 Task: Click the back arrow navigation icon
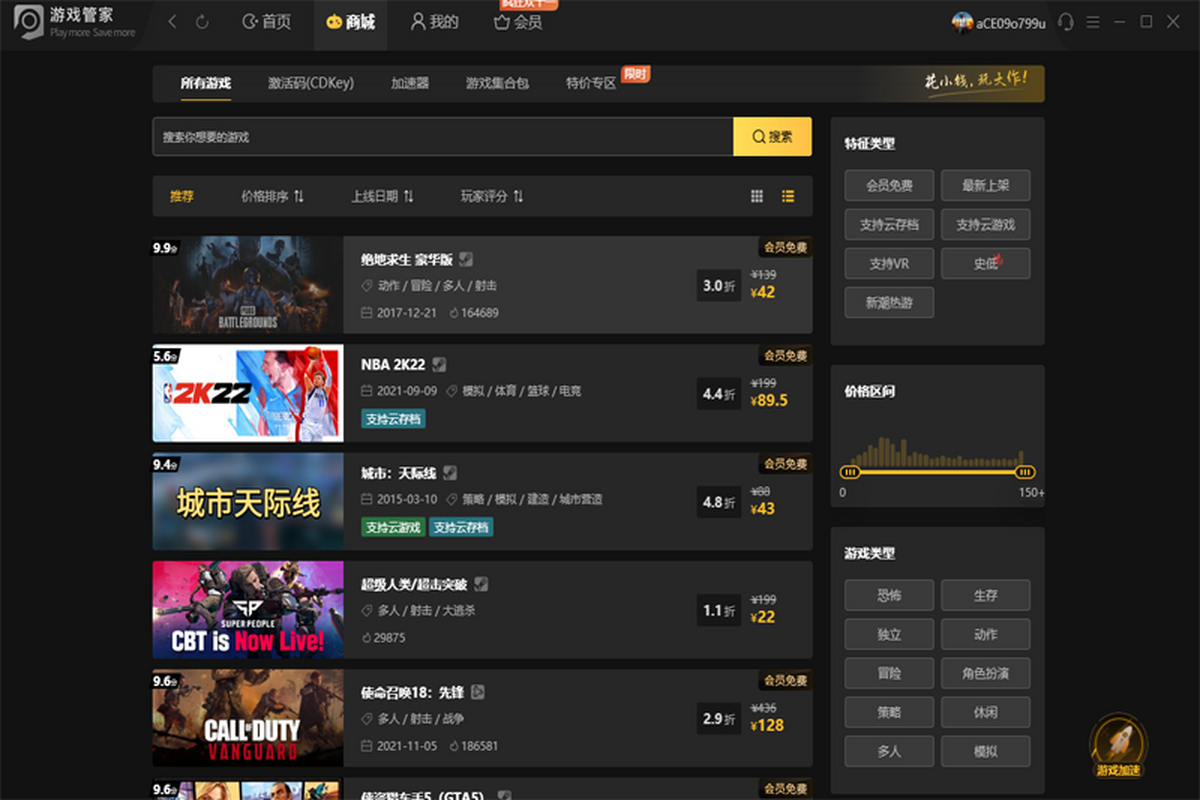pos(172,22)
